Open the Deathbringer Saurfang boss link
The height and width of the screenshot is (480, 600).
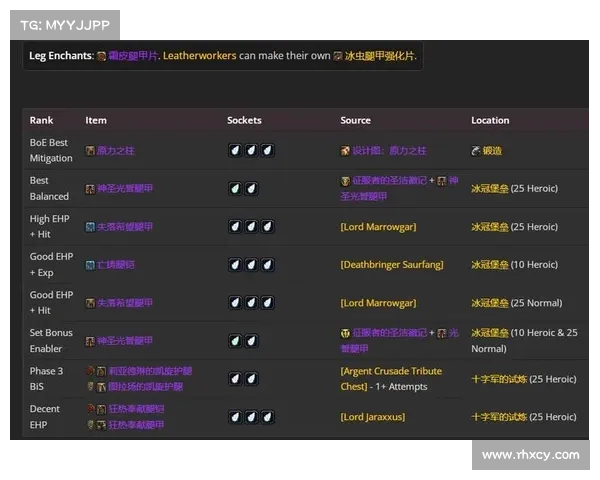(392, 264)
